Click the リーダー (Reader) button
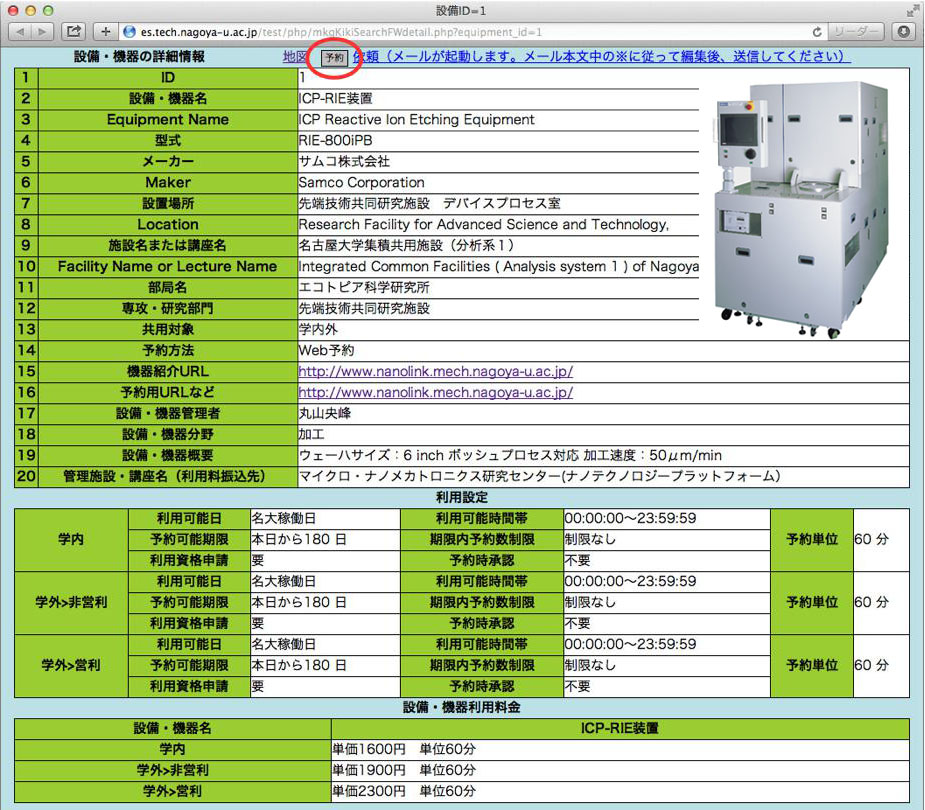Screen dimensions: 925x810 click(856, 32)
